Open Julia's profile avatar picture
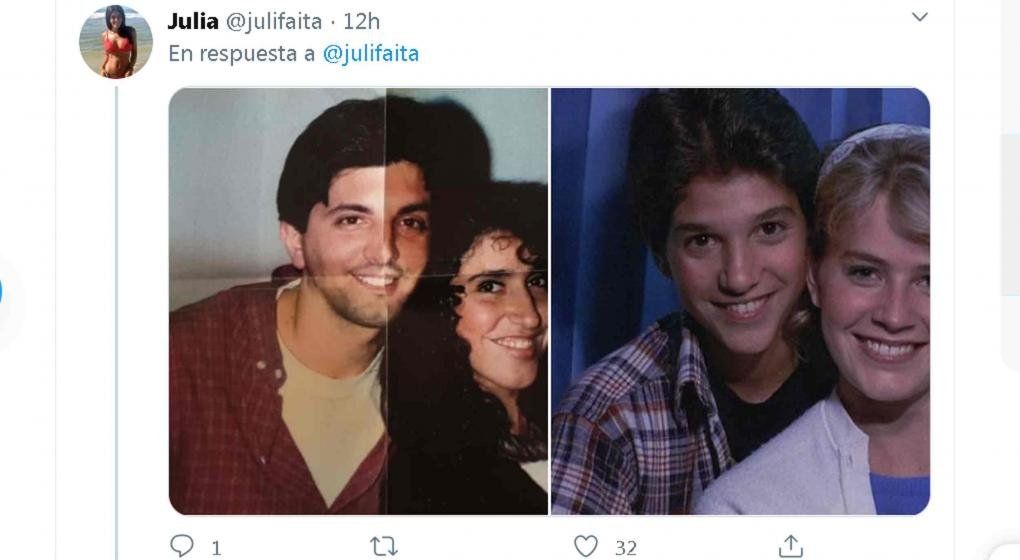The height and width of the screenshot is (560, 1020). click(x=116, y=42)
